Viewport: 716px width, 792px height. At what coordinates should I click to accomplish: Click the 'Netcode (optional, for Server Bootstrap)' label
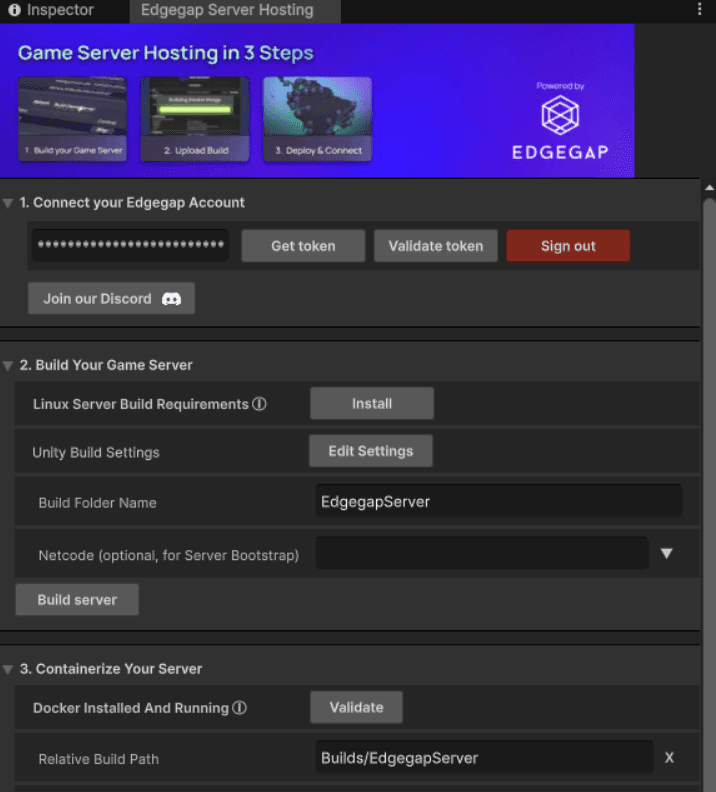(x=169, y=555)
